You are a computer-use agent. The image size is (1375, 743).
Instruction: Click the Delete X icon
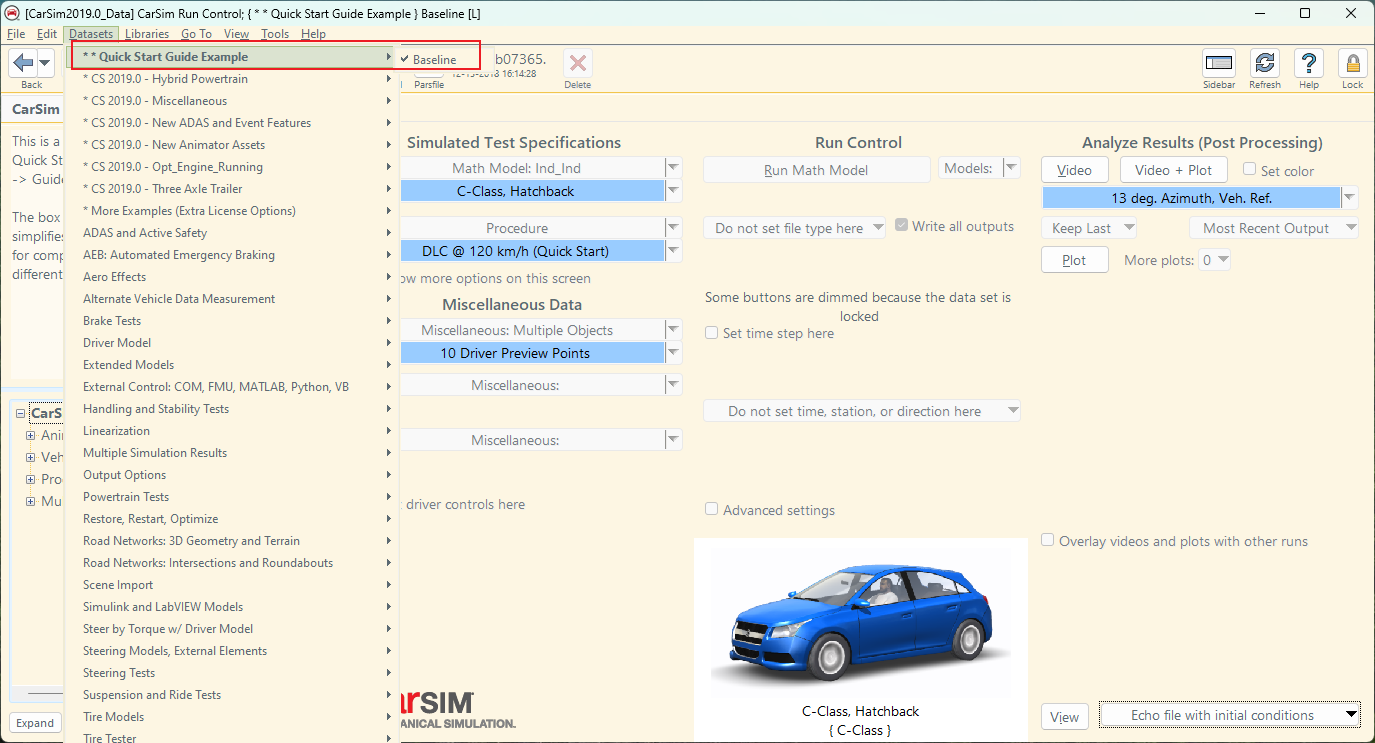[577, 63]
